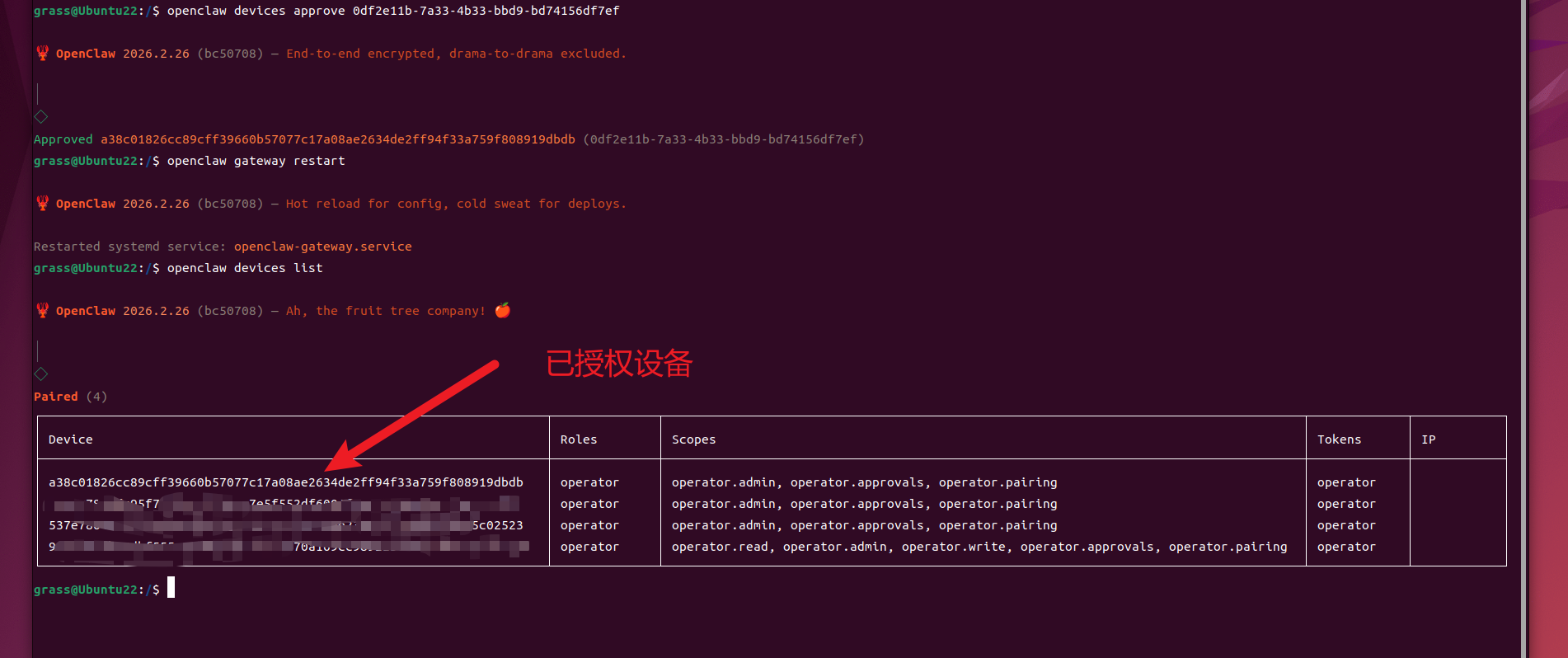The height and width of the screenshot is (658, 1568).
Task: Click the lobster icon beside the first OpenClaw line
Action: (x=42, y=54)
